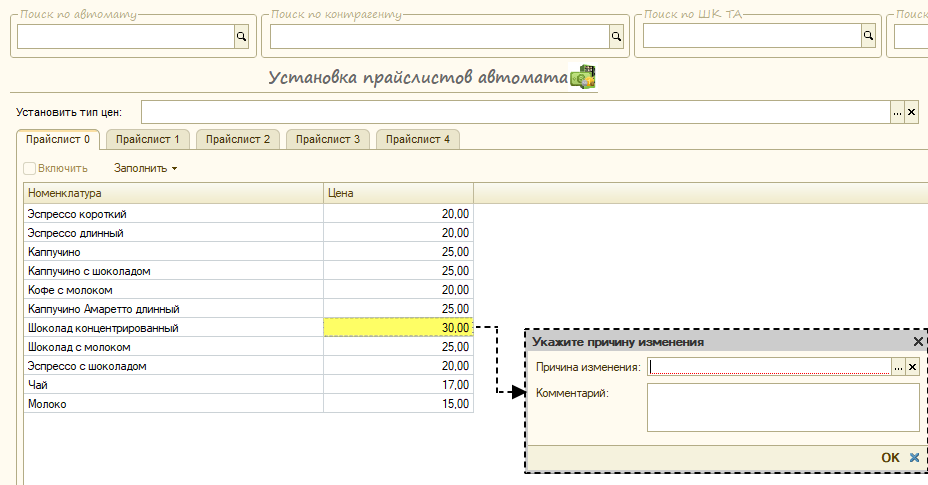Click the price of Каппучино с шоколадом
Viewport: 928px width, 485px height.
[x=398, y=271]
